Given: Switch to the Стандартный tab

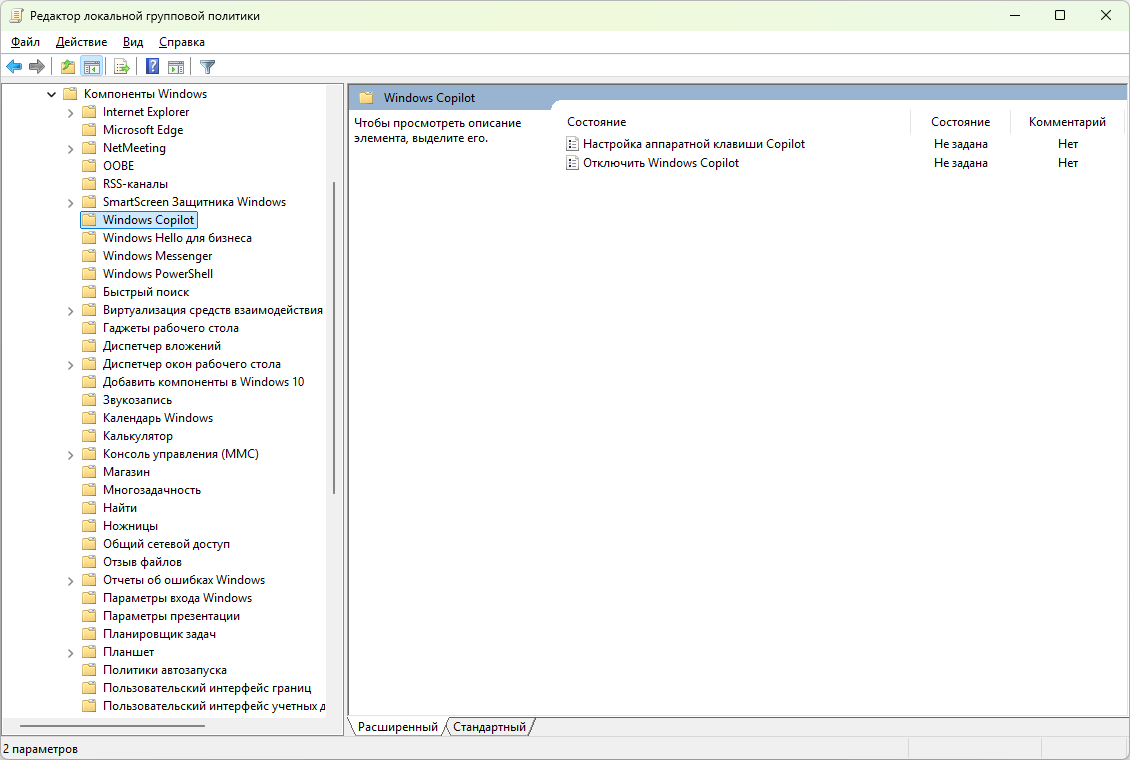Looking at the screenshot, I should pyautogui.click(x=489, y=727).
